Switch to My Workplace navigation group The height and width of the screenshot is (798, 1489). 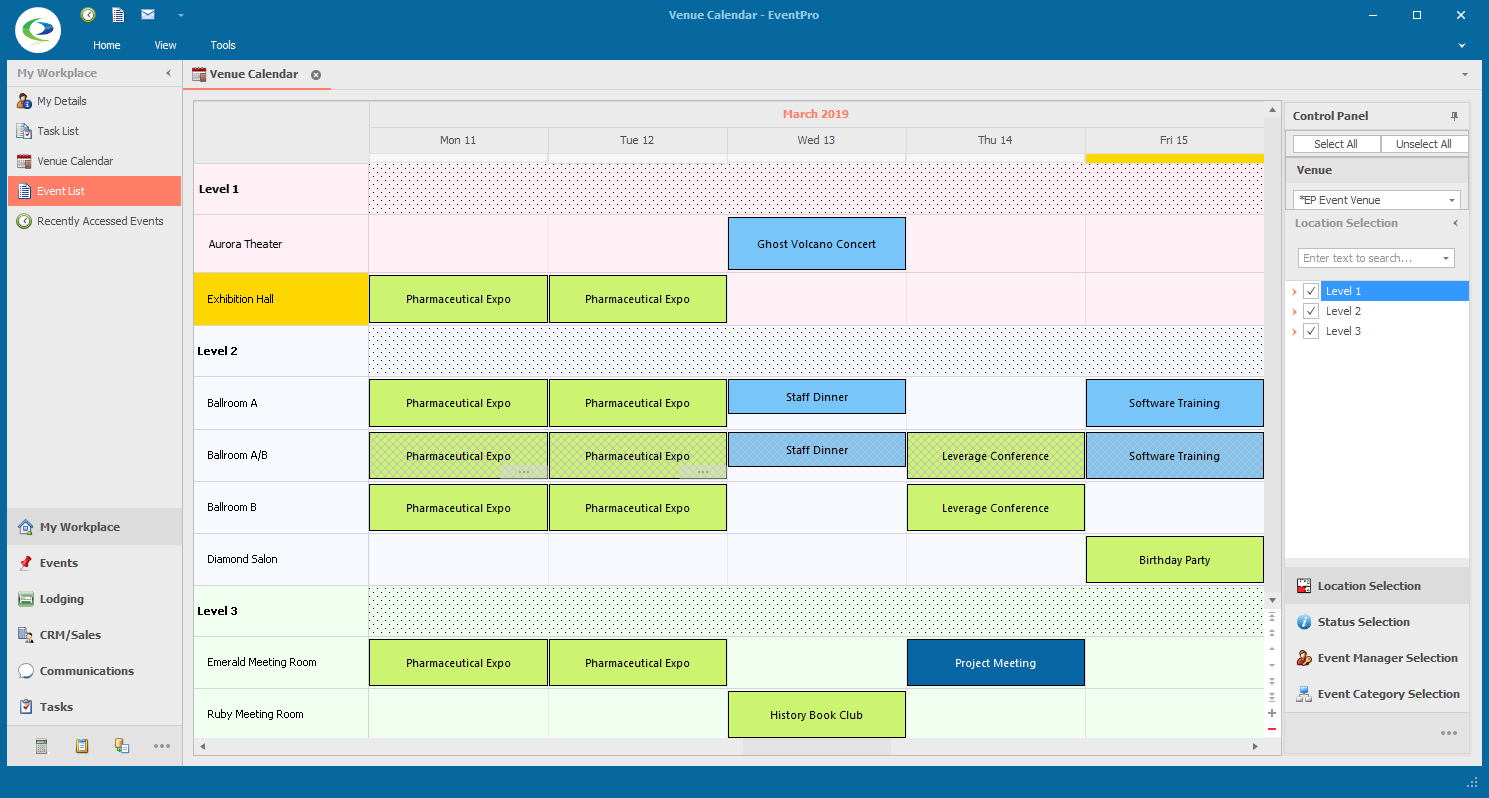tap(95, 527)
